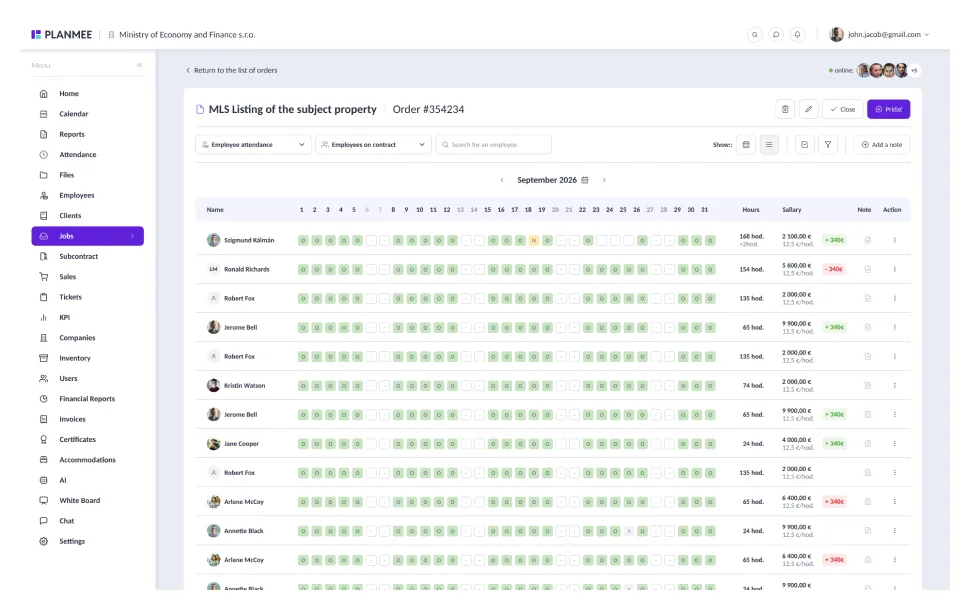Screen dimensions: 970x610
Task: Open the note icon for Kristin Watson
Action: [x=867, y=385]
